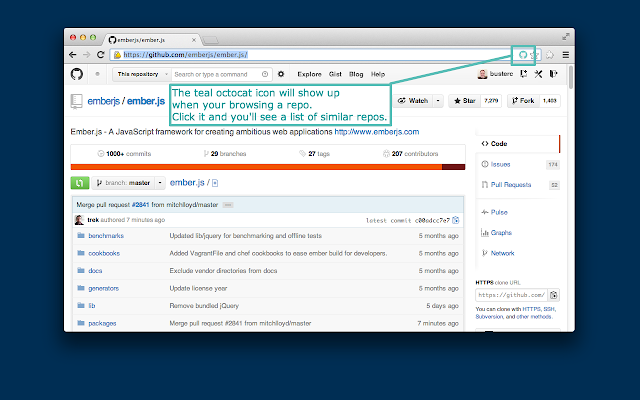Open the packages folder
The width and height of the screenshot is (640, 400).
(102, 323)
